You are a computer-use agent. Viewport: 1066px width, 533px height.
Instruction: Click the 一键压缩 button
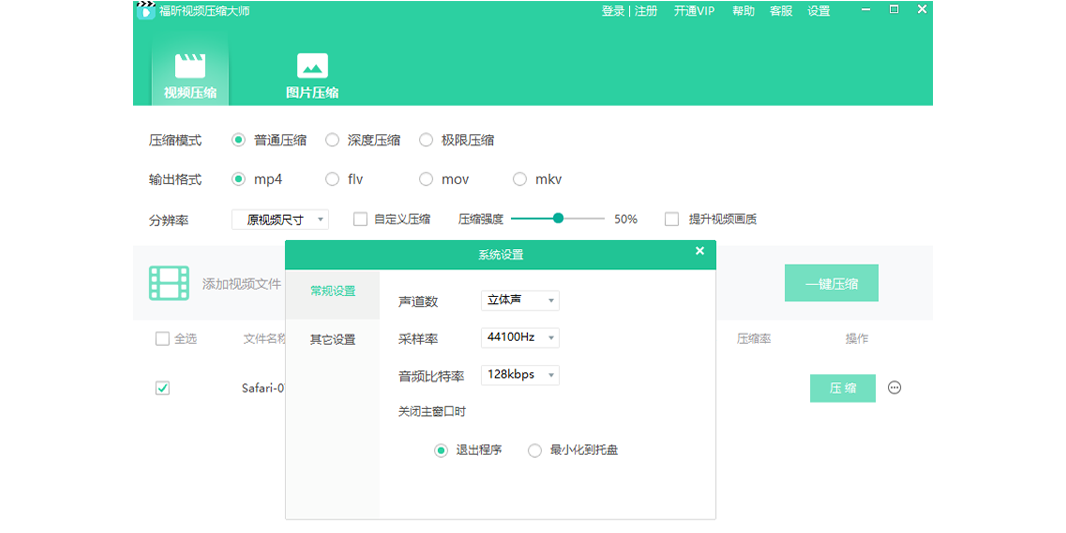click(831, 283)
